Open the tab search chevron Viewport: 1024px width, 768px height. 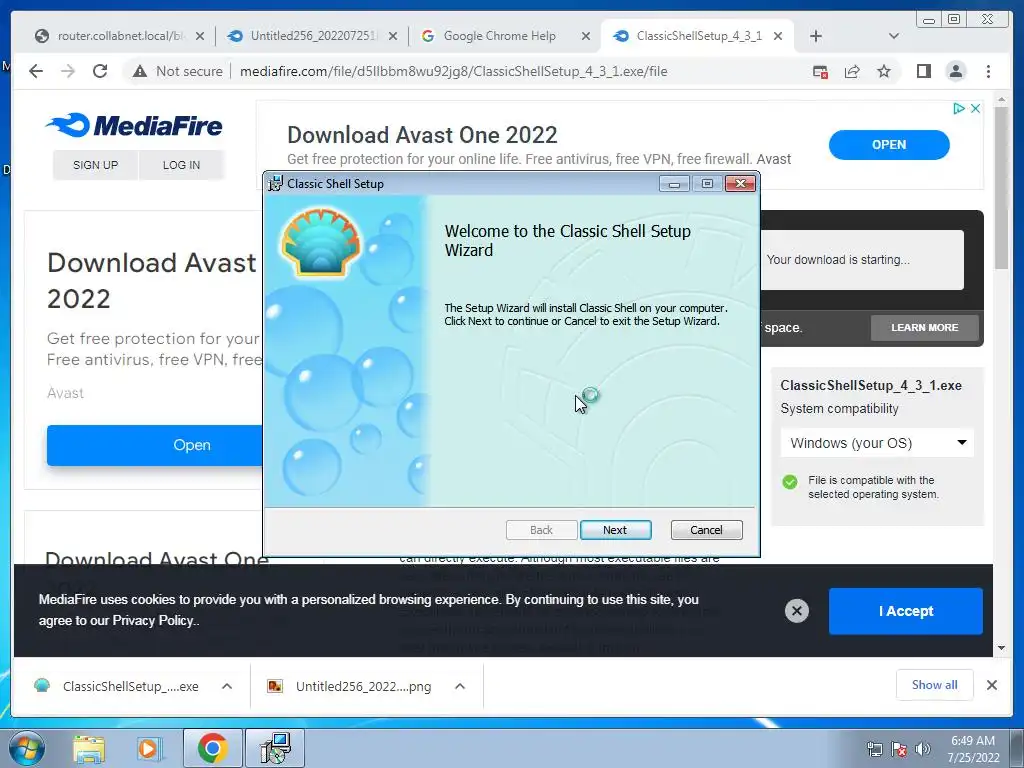pos(893,36)
